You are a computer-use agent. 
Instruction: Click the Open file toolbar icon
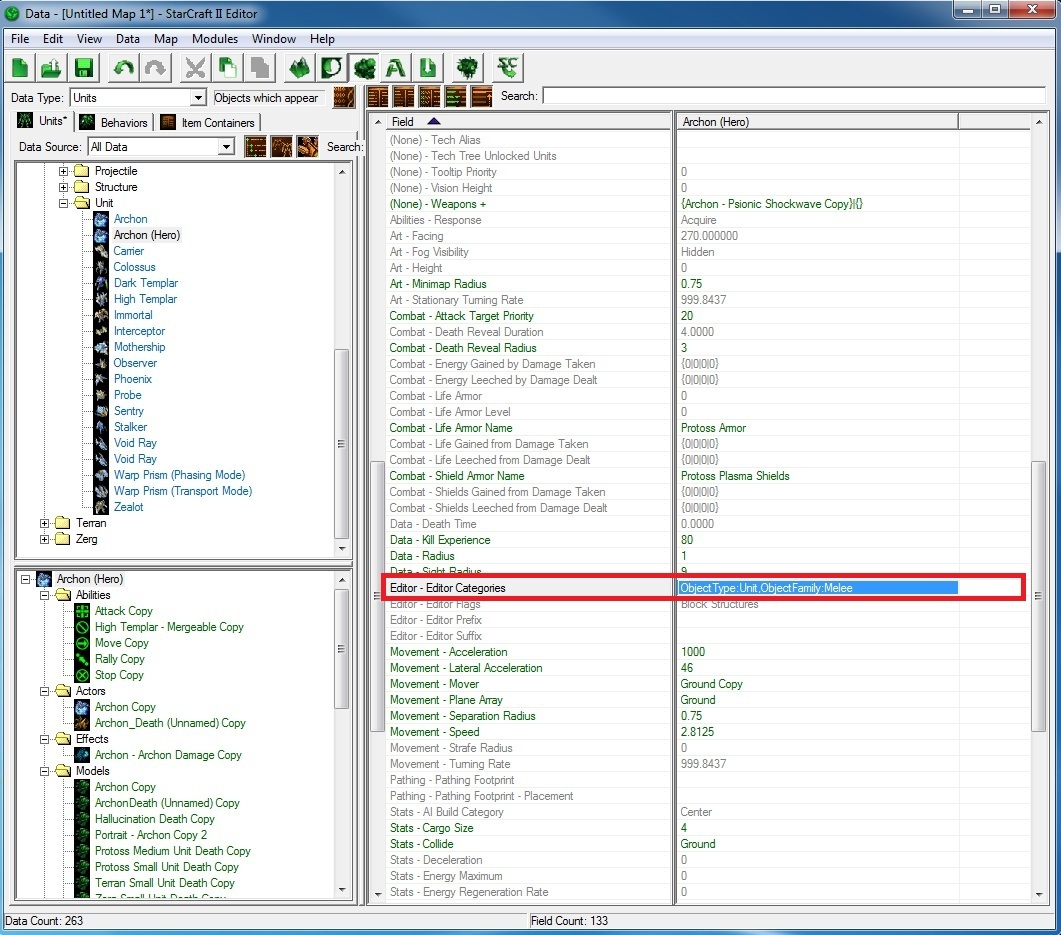point(52,68)
